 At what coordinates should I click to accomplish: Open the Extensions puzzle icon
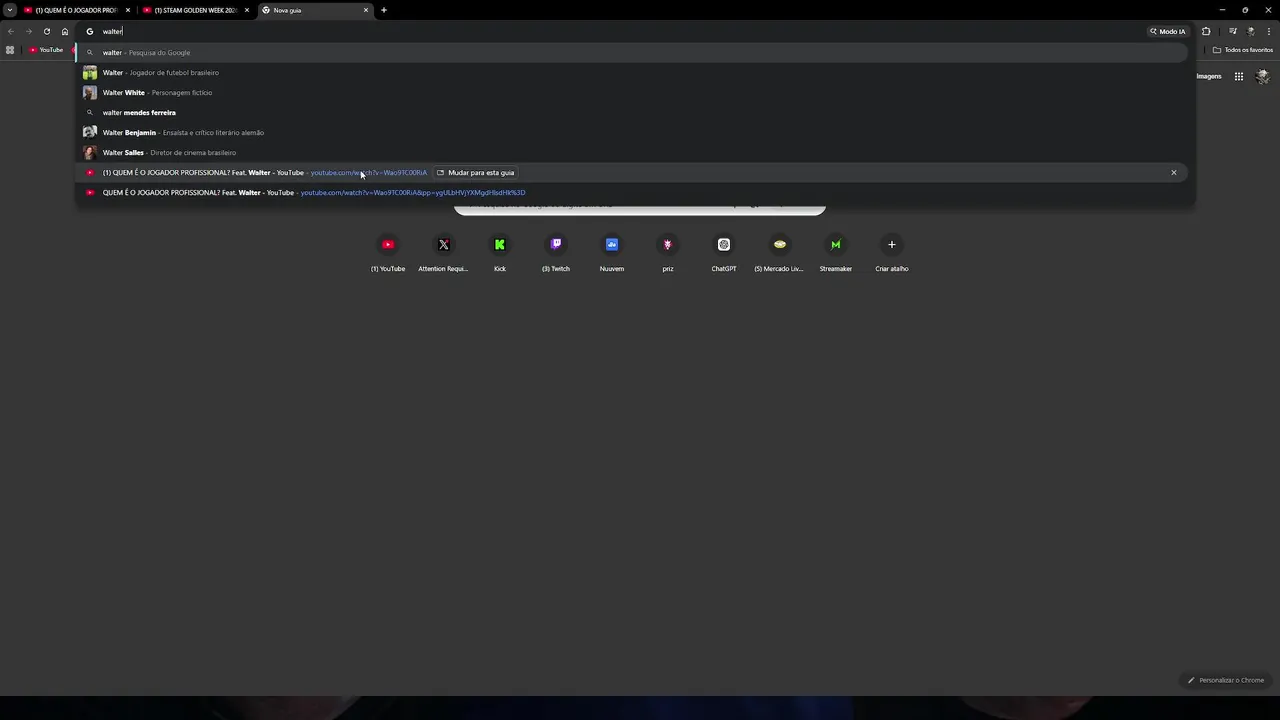click(1206, 31)
